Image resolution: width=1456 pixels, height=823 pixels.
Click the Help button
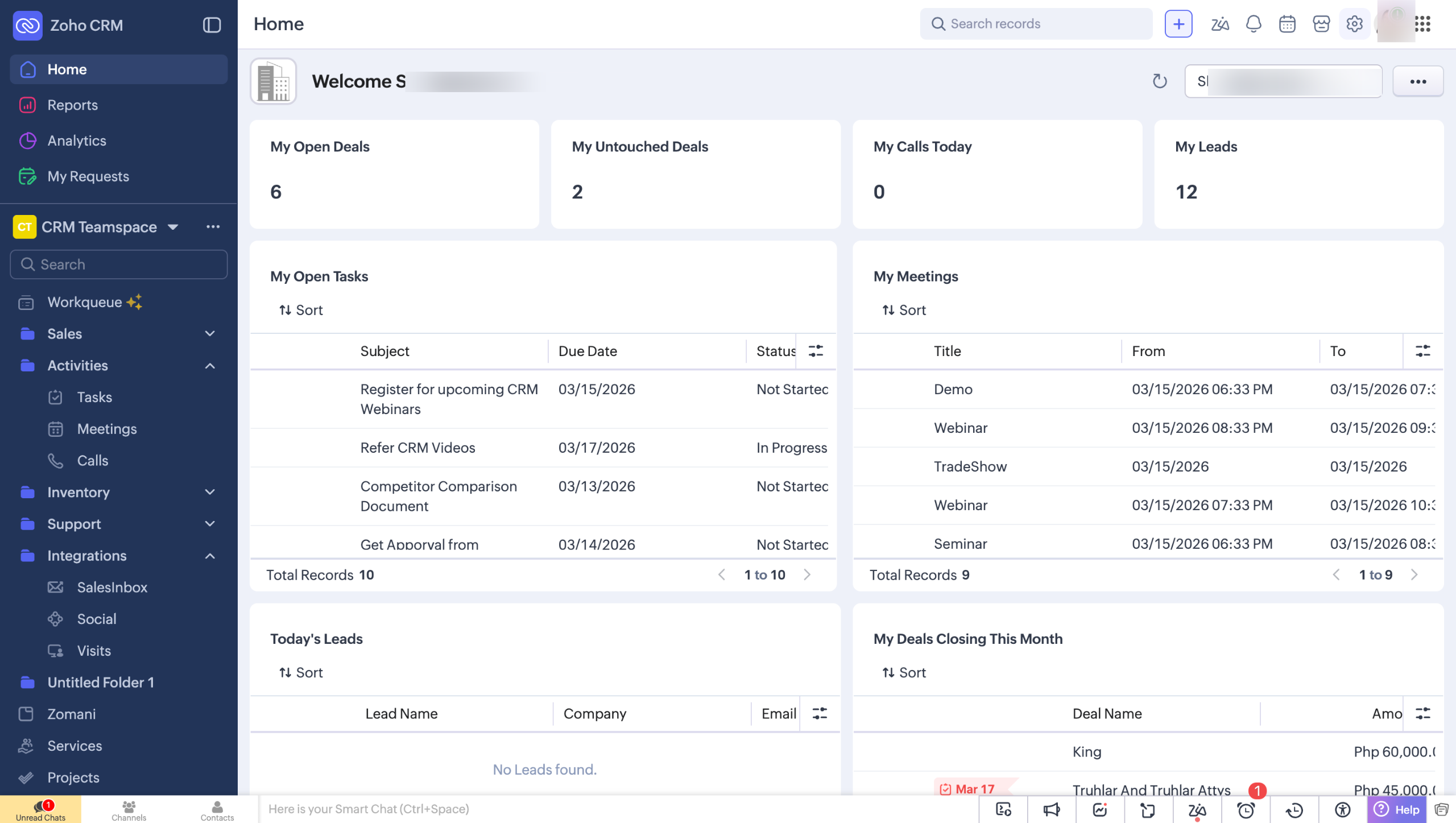tap(1397, 810)
